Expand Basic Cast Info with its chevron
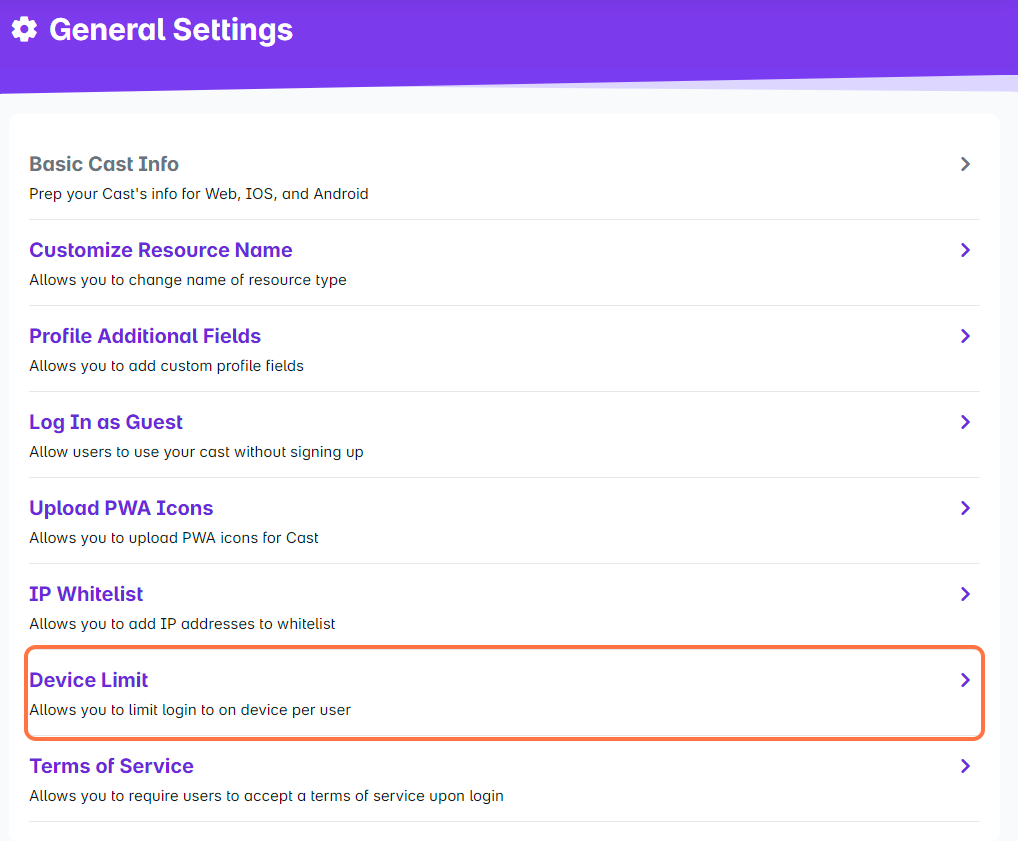 pyautogui.click(x=965, y=164)
